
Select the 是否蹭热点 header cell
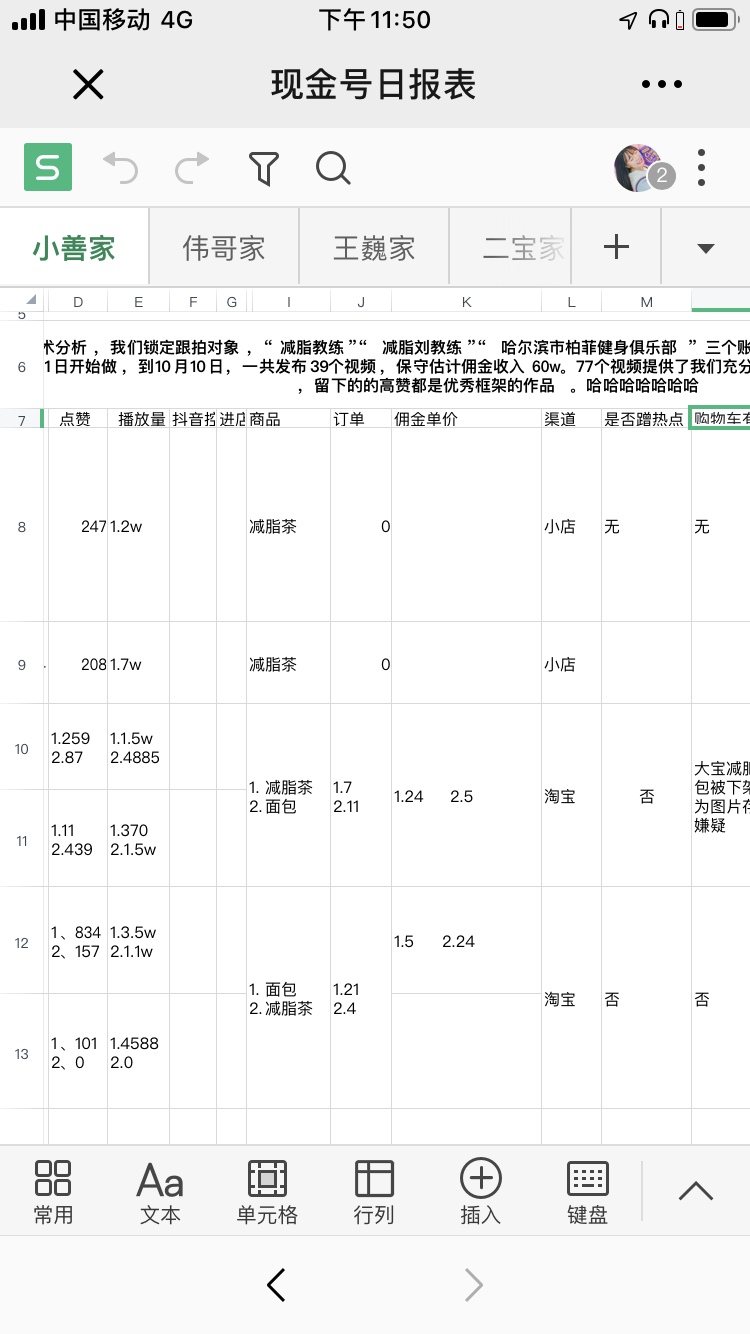pos(646,419)
